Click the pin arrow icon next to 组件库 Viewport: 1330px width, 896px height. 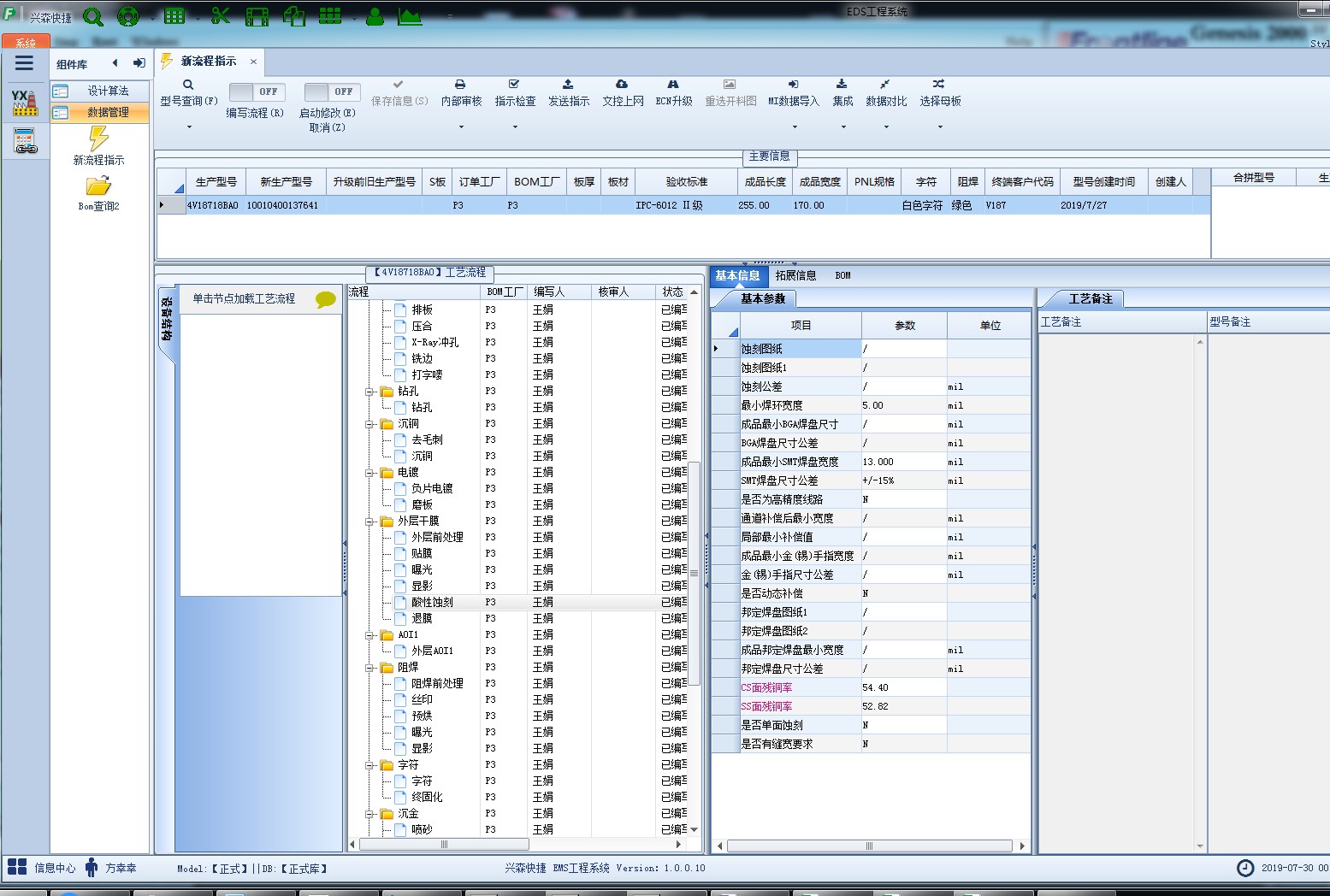(x=139, y=62)
